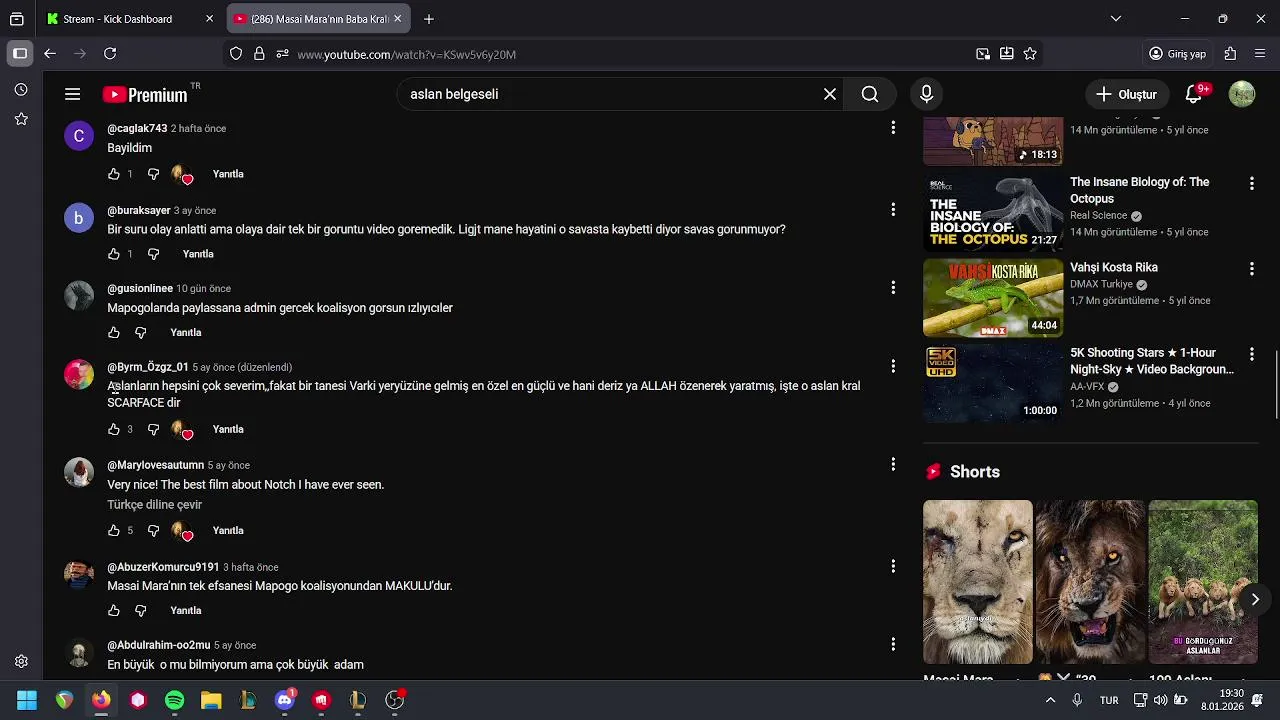Open browser history sidebar icon
This screenshot has width=1280, height=720.
[x=21, y=90]
